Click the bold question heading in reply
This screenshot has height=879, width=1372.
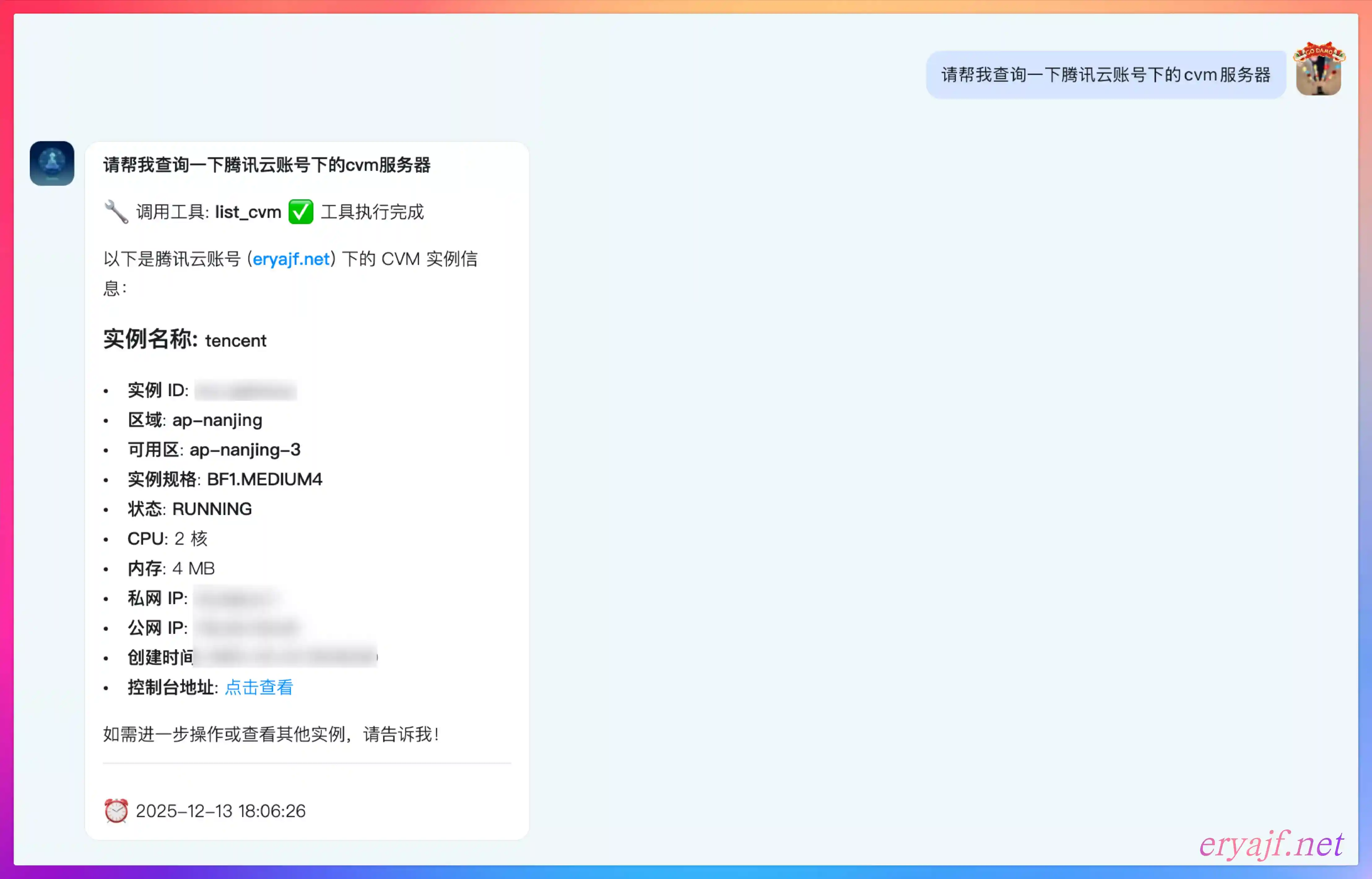pos(267,165)
